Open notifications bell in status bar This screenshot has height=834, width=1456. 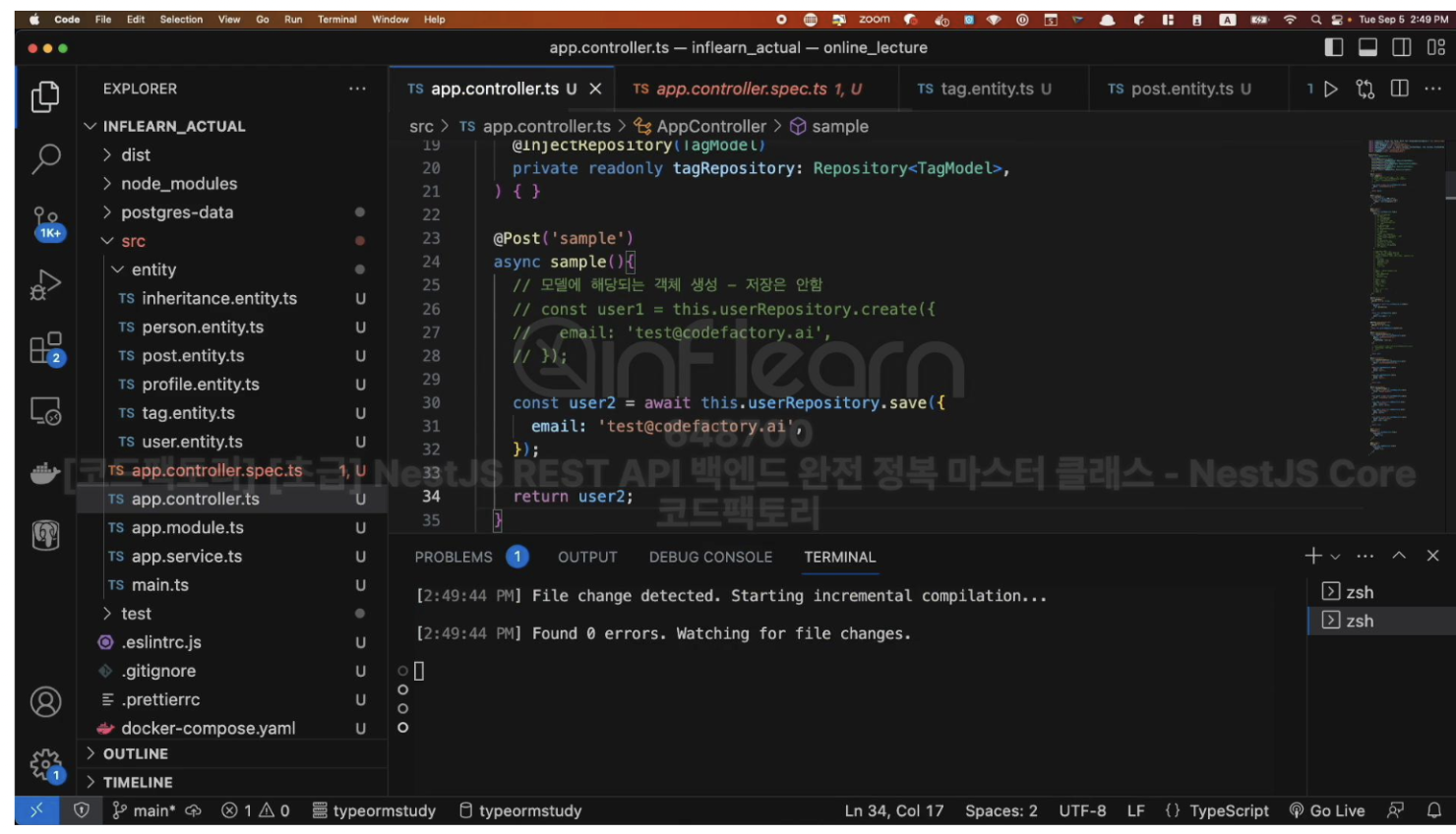(x=1434, y=810)
